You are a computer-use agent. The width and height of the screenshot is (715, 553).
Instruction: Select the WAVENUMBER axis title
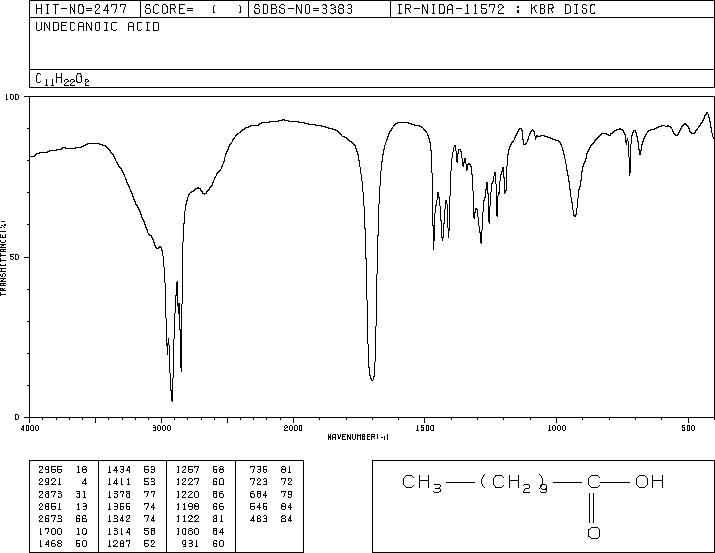point(358,437)
